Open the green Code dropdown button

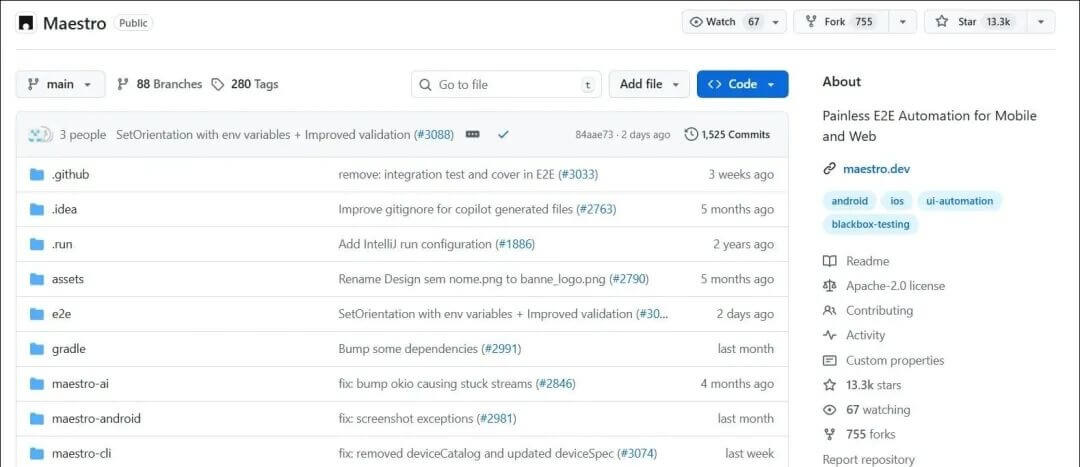pyautogui.click(x=742, y=84)
